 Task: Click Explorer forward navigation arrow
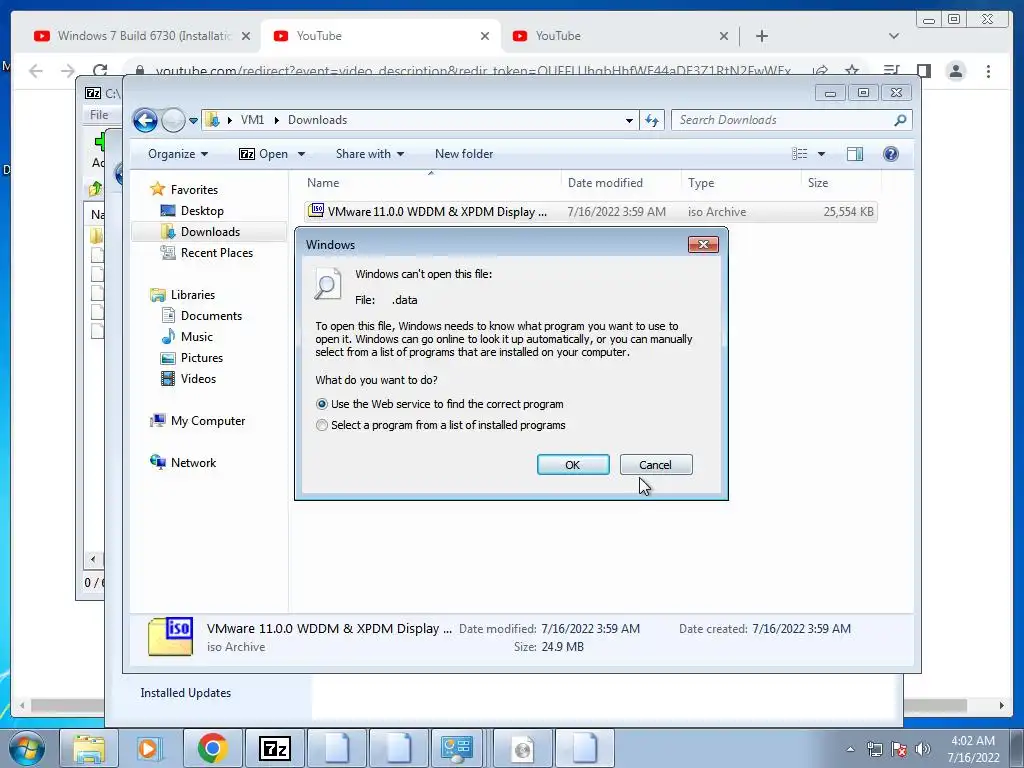point(173,120)
